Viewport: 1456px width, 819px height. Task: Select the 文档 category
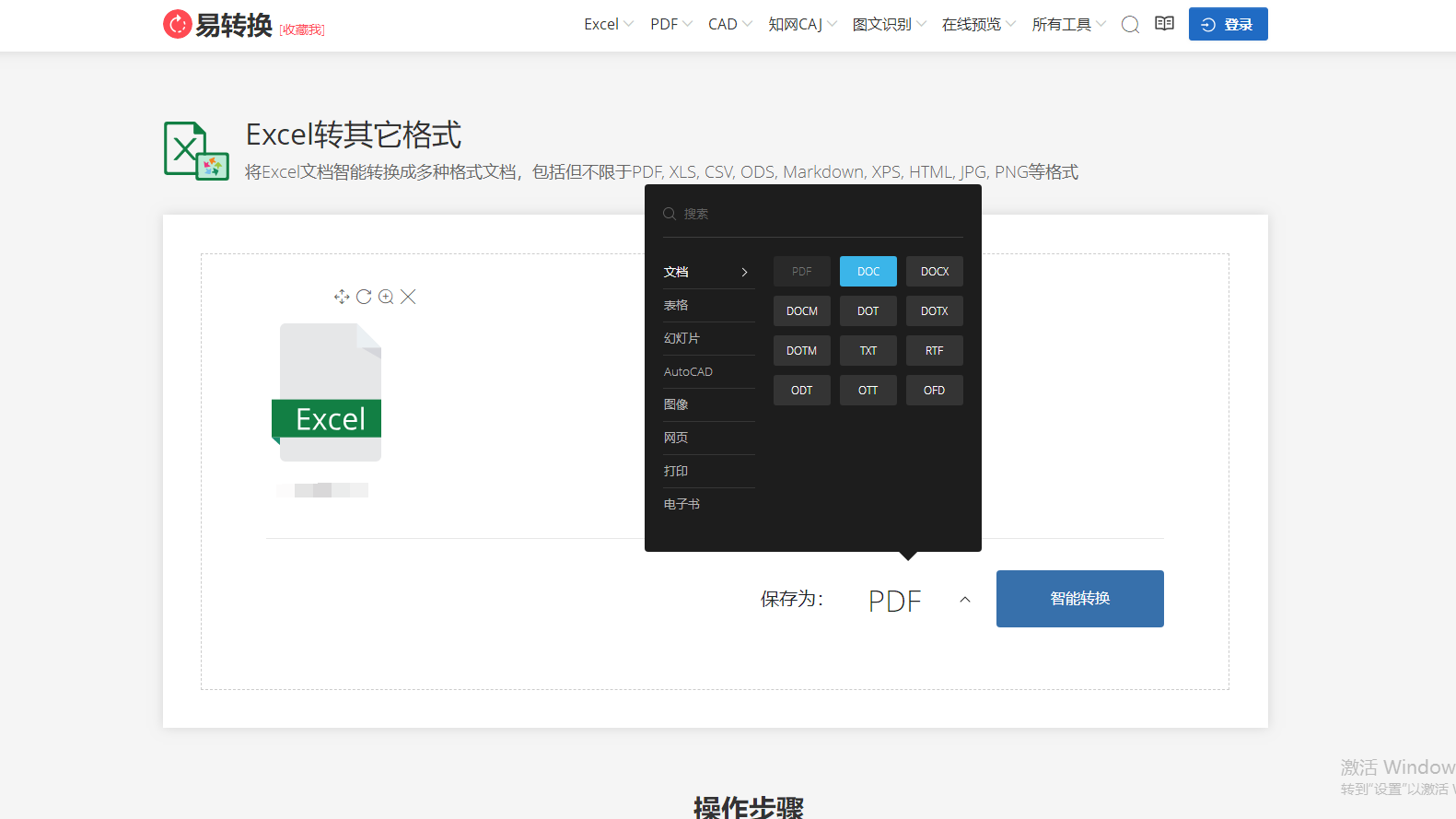click(x=709, y=272)
